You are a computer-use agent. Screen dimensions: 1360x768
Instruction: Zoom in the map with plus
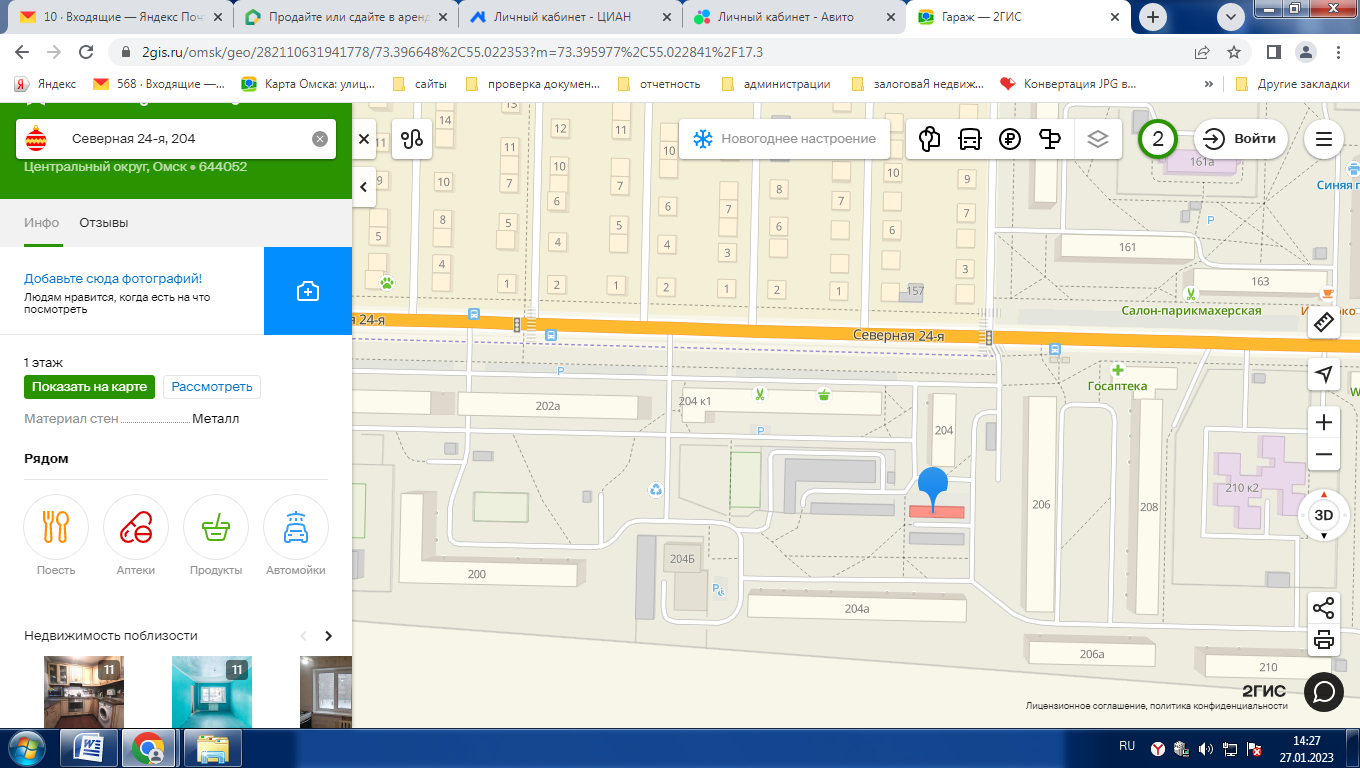[x=1324, y=422]
